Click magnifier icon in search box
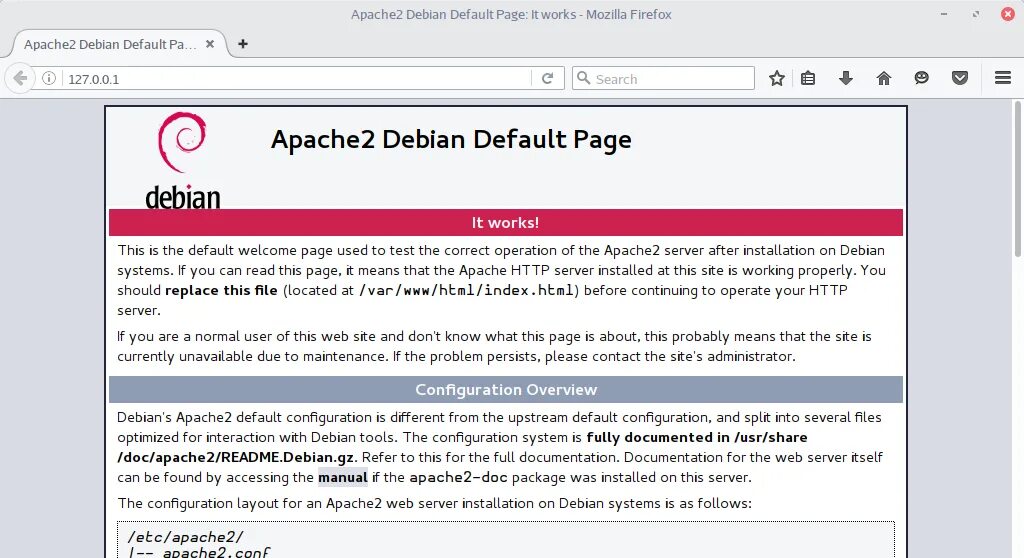This screenshot has height=558, width=1024. pyautogui.click(x=584, y=78)
